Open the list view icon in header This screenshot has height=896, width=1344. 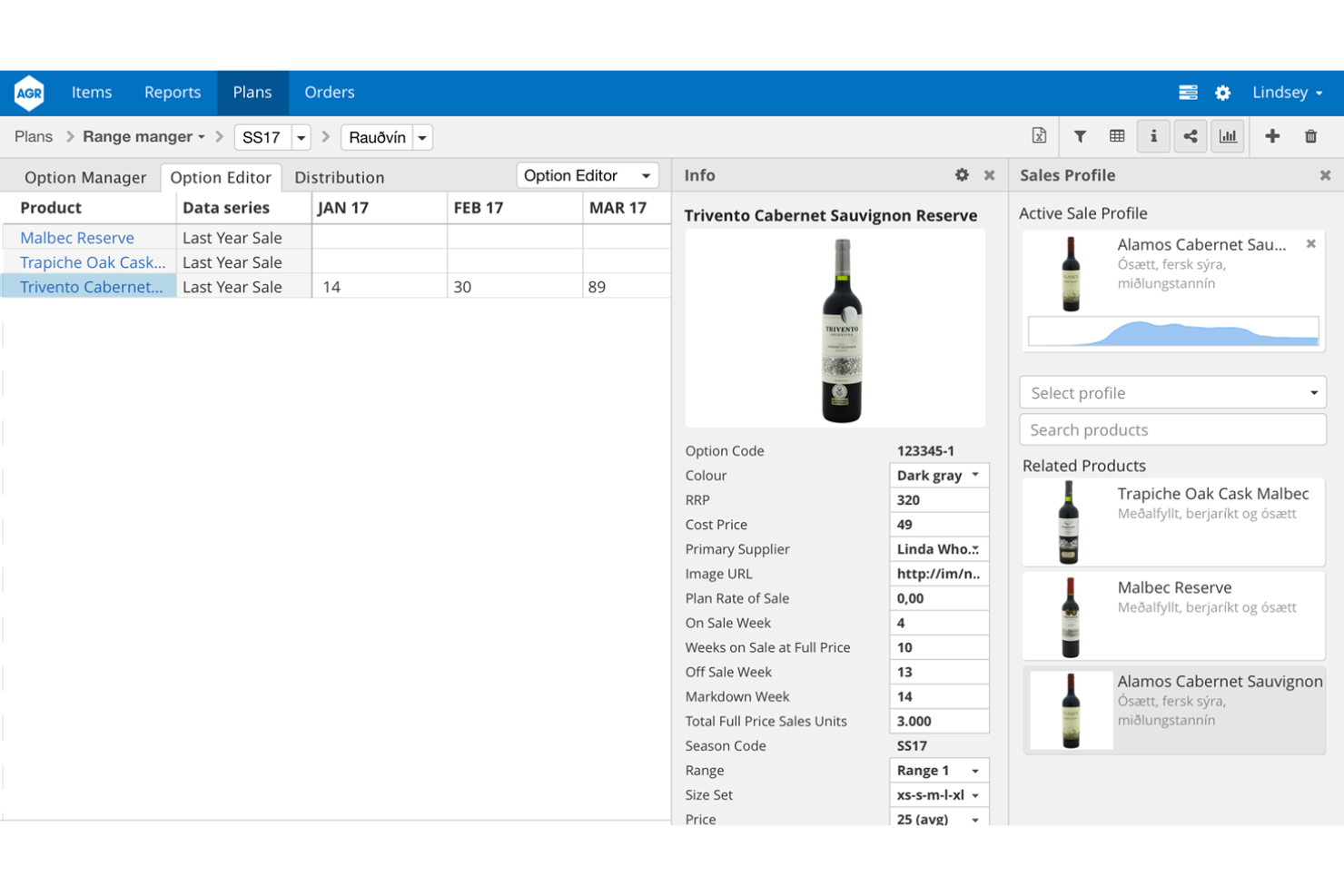click(1188, 93)
